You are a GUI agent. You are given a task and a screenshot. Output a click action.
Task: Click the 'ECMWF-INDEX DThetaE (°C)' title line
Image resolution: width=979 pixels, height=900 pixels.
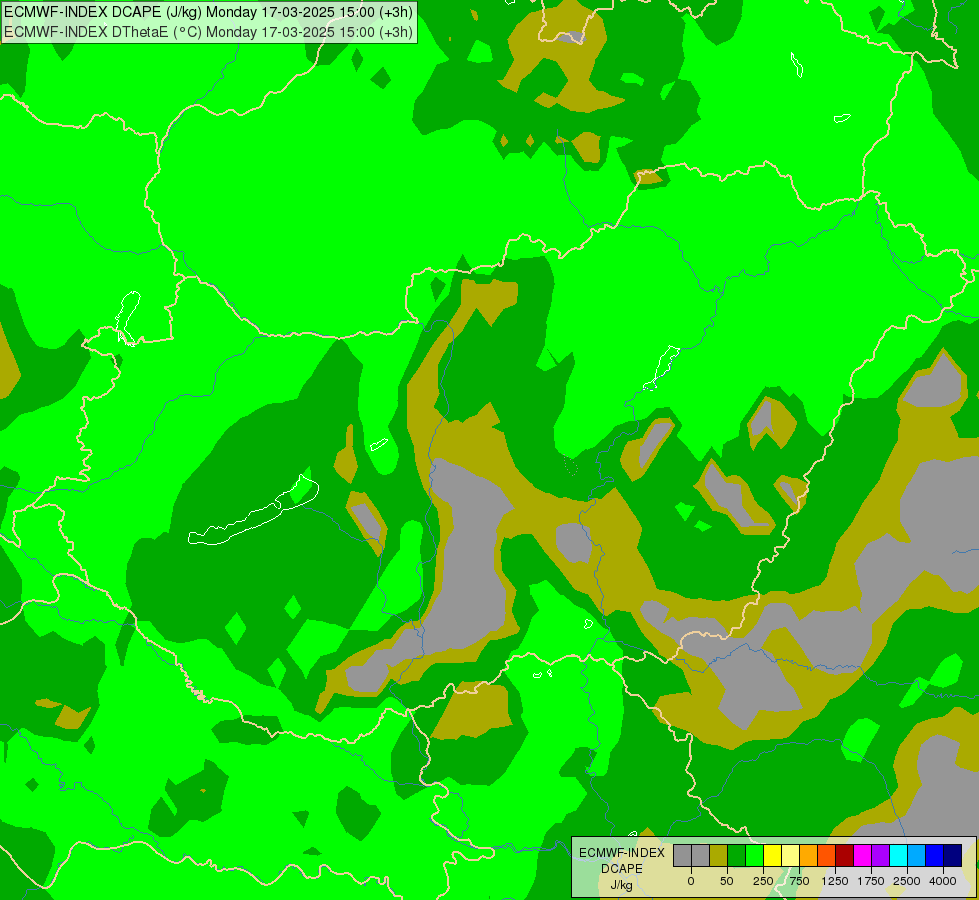click(x=208, y=32)
